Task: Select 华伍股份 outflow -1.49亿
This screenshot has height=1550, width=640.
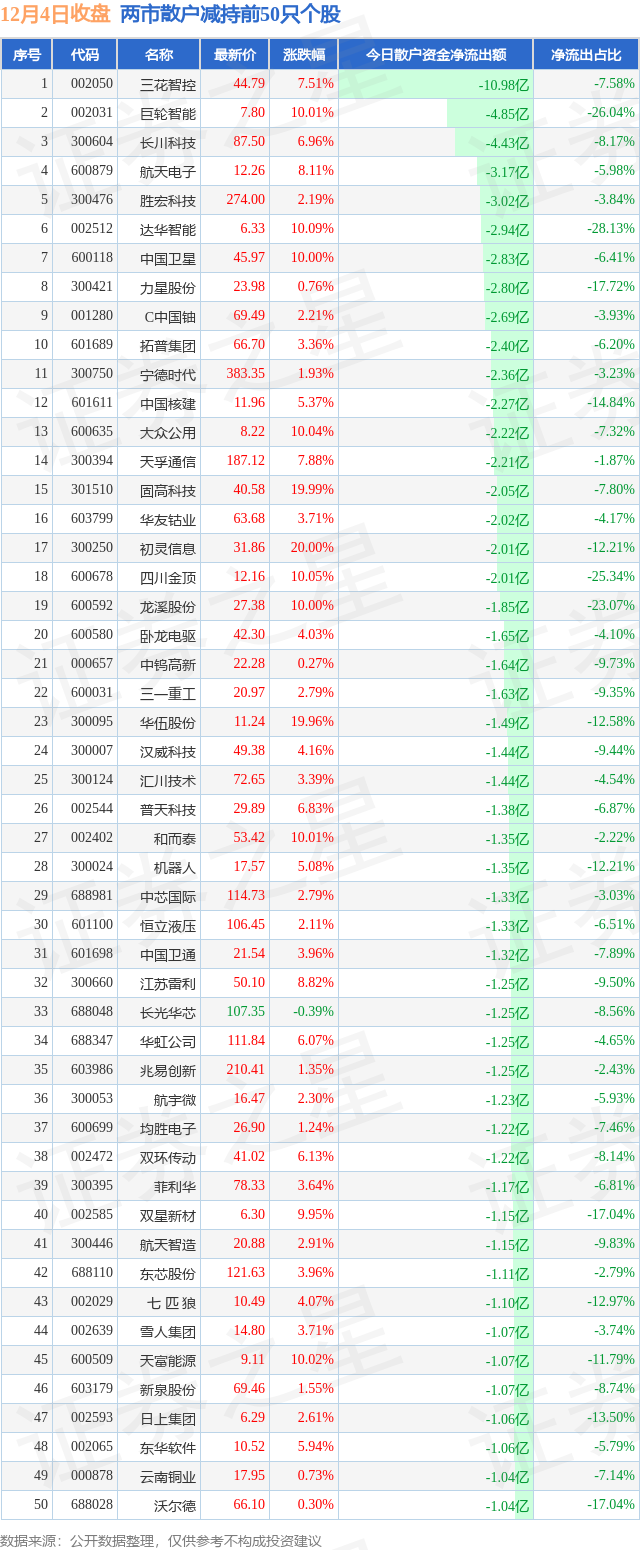Action: coord(508,723)
